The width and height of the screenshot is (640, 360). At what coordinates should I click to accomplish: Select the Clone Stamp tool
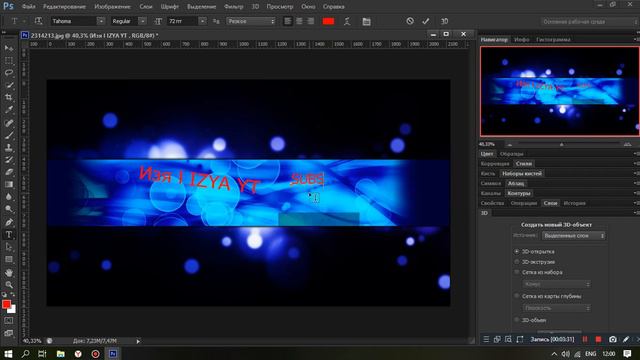coord(9,147)
